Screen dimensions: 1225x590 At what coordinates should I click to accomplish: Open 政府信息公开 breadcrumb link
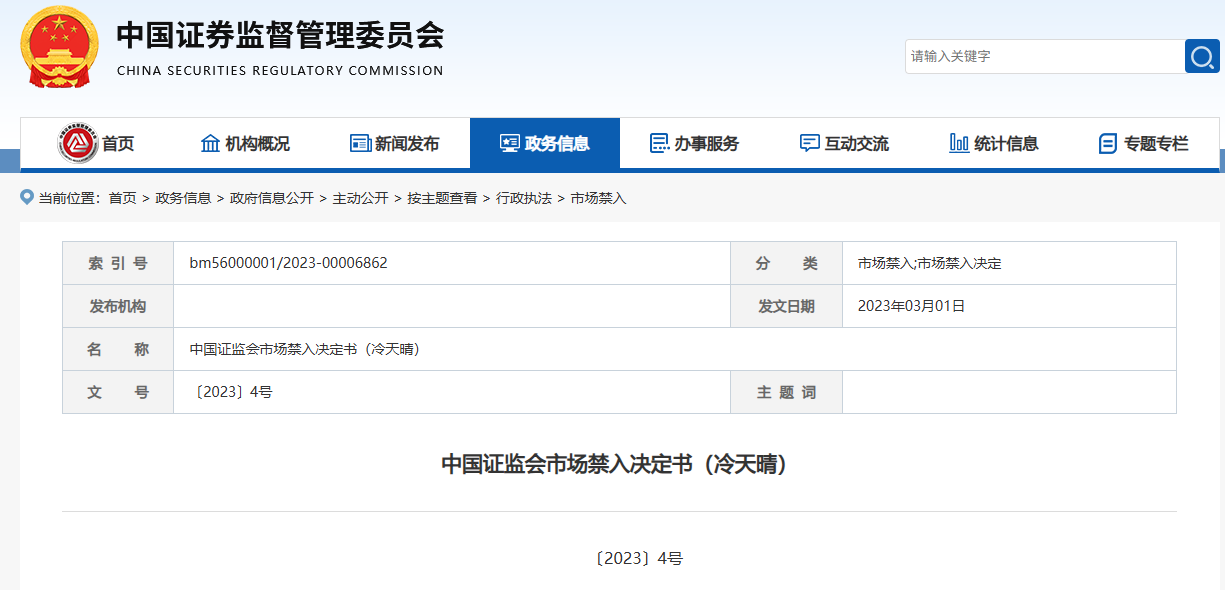tap(271, 199)
